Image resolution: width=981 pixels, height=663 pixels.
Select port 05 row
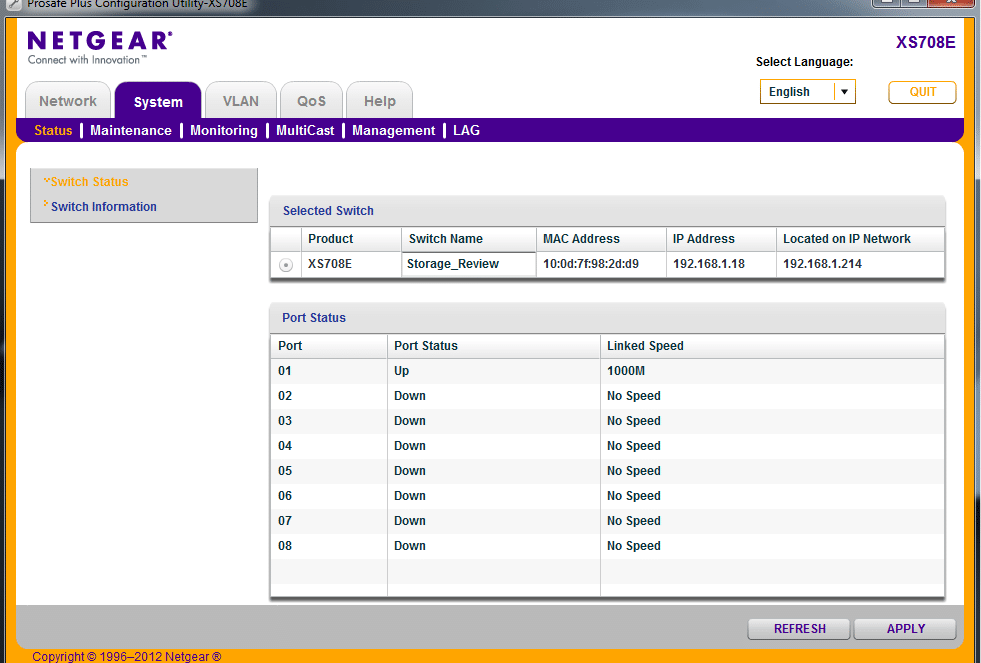point(607,471)
